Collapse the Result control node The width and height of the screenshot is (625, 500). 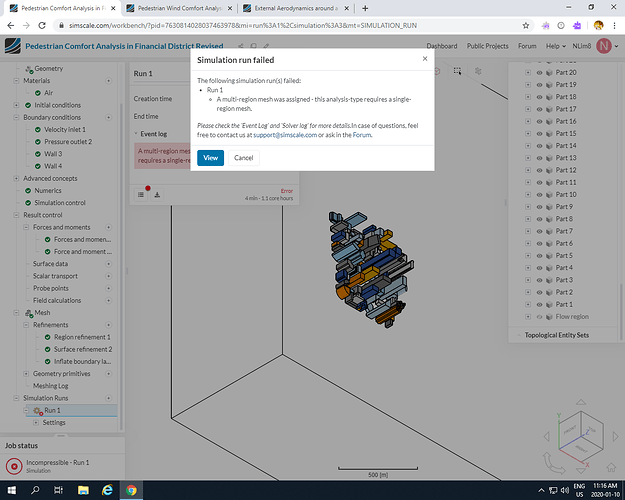coord(16,215)
